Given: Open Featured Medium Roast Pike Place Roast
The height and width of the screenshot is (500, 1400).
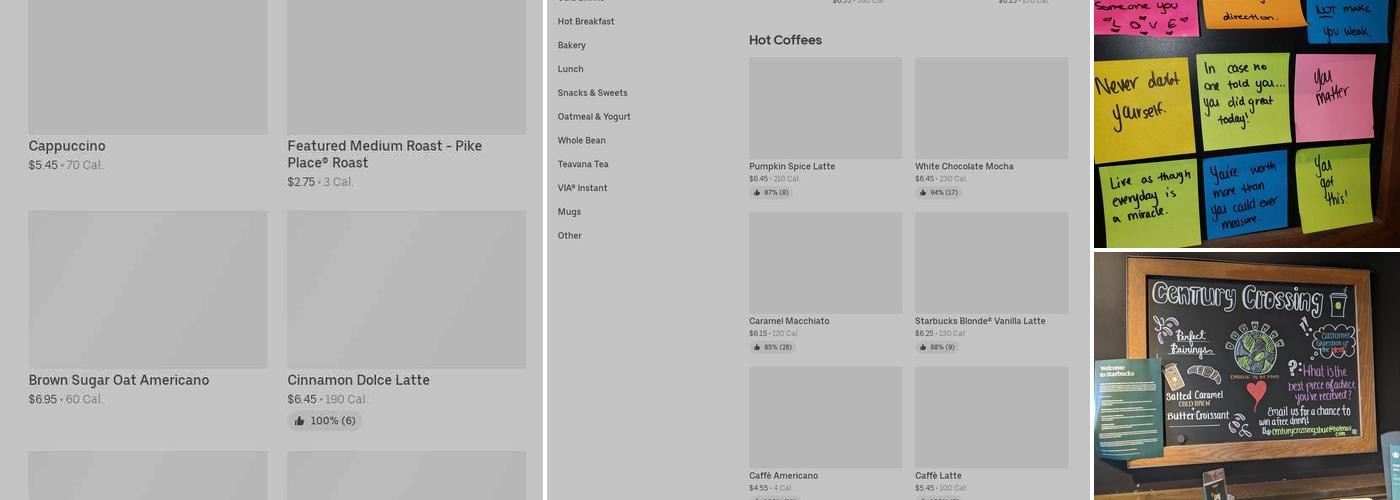Looking at the screenshot, I should point(385,154).
